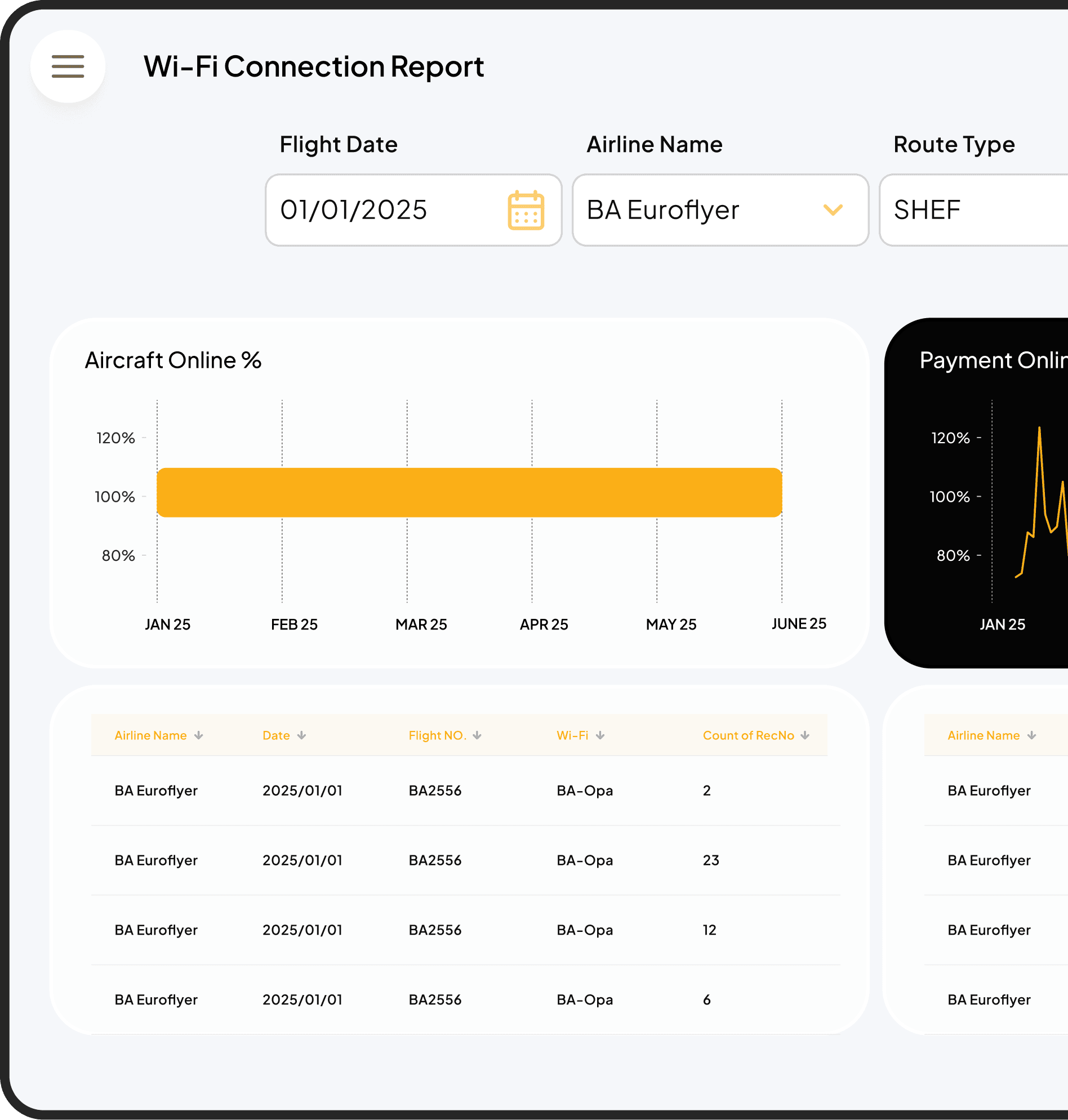Viewport: 1068px width, 1120px height.
Task: Click the sort arrow beside Flight NO.
Action: 477,735
